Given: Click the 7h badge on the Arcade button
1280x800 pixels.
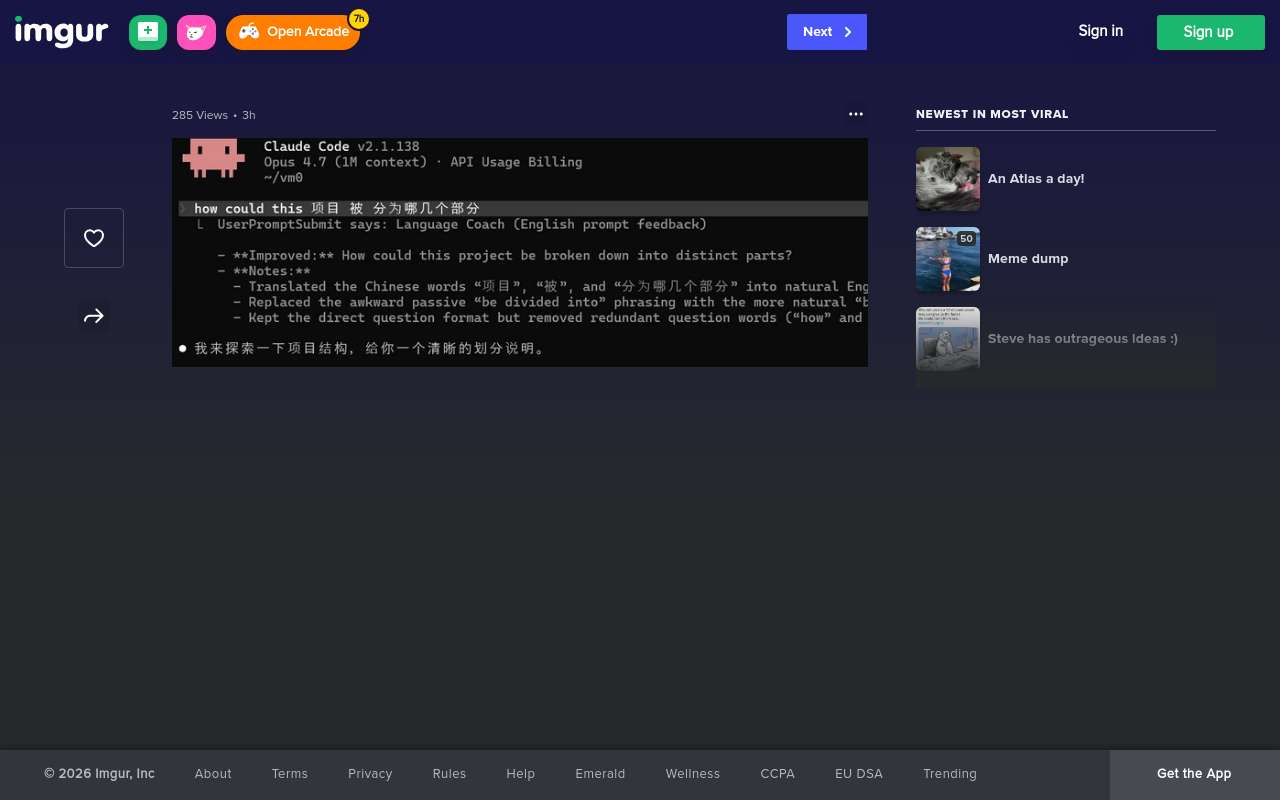Looking at the screenshot, I should (359, 19).
